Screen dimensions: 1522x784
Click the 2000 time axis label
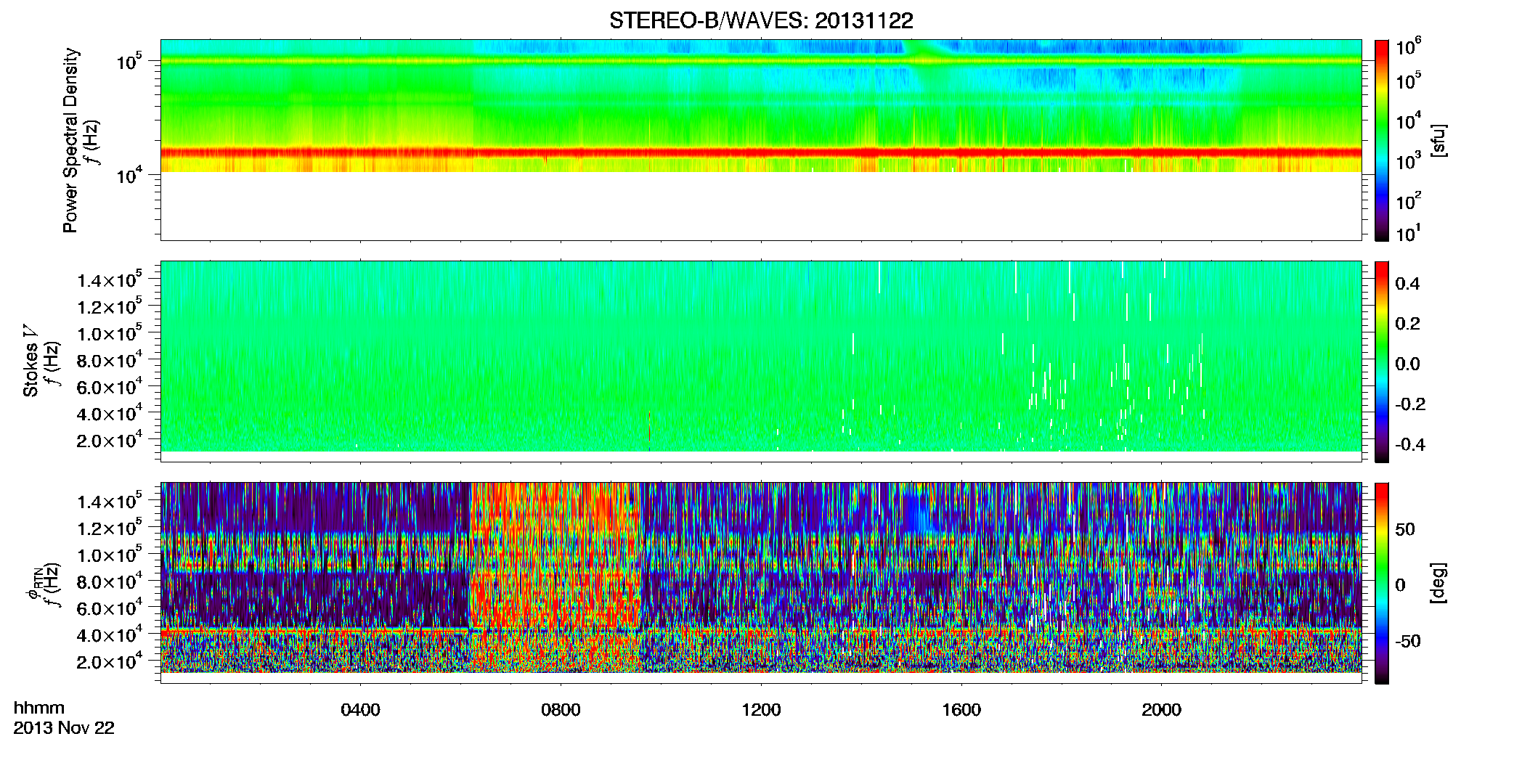click(x=1161, y=709)
